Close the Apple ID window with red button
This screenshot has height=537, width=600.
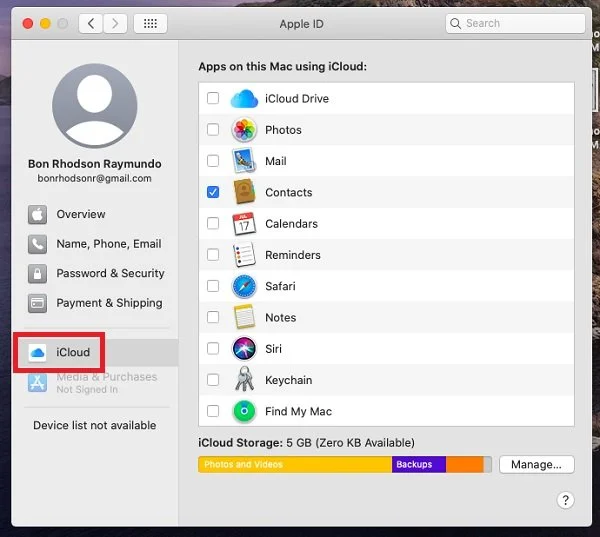[28, 24]
